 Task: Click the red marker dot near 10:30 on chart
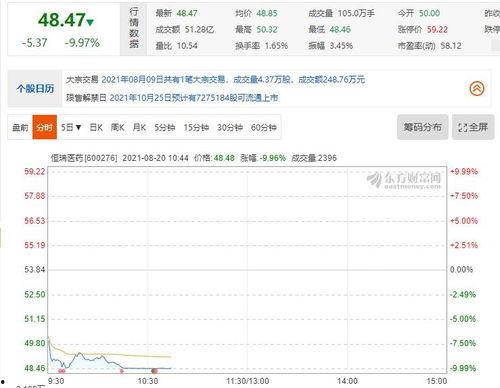tap(154, 371)
